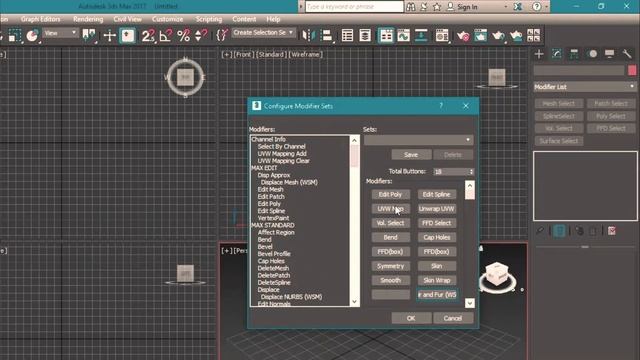This screenshot has width=640, height=360.
Task: Toggle the Keyboard Shortcut Override button
Action: pyautogui.click(x=127, y=36)
